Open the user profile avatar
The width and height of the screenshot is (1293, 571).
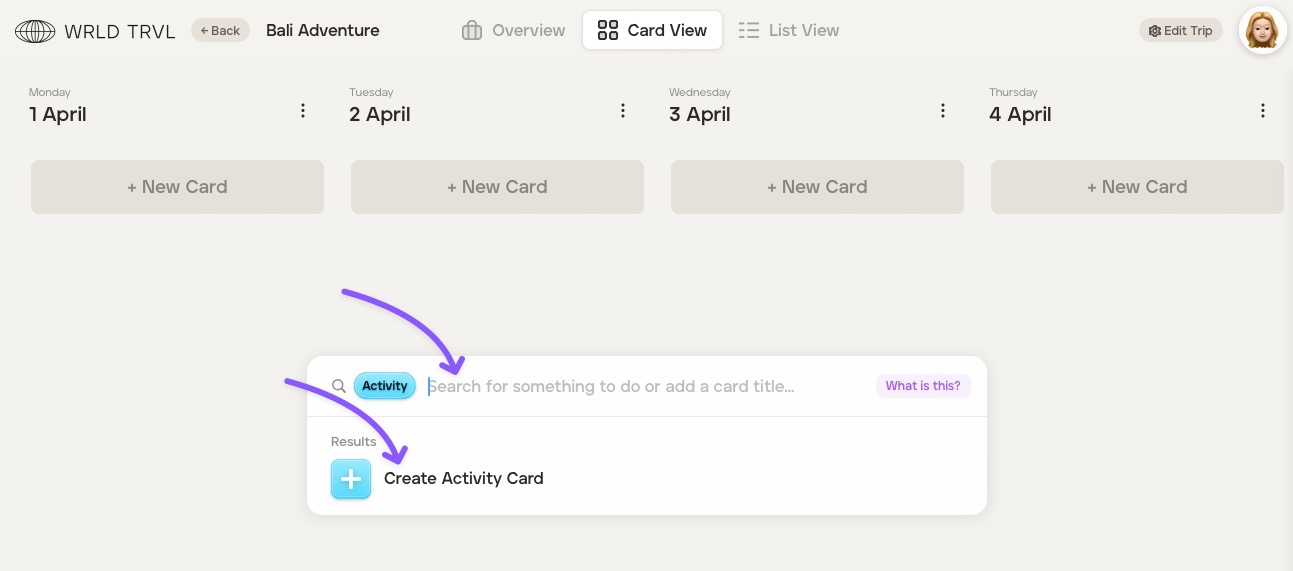pos(1262,30)
